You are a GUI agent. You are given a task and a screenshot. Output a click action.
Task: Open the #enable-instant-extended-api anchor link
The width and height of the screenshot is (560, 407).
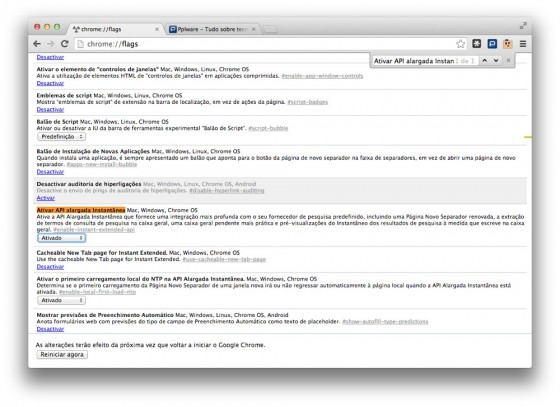point(94,230)
